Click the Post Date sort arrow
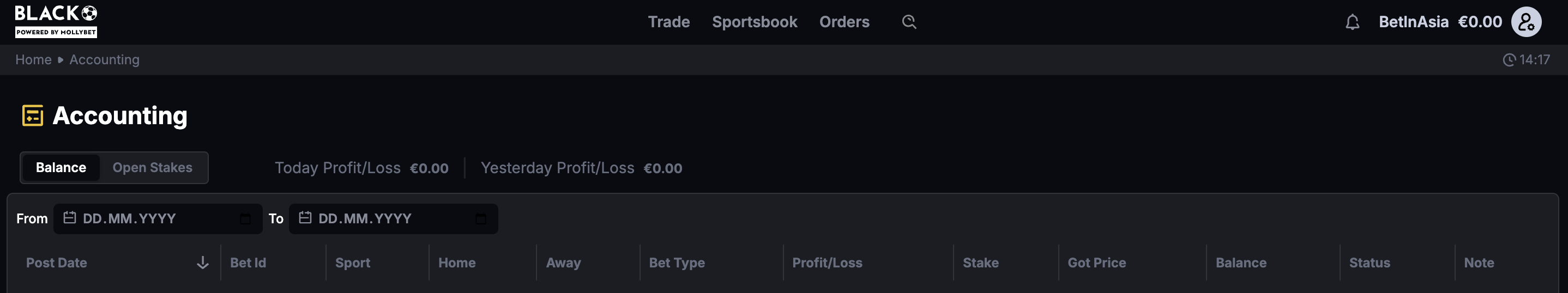 (x=203, y=263)
